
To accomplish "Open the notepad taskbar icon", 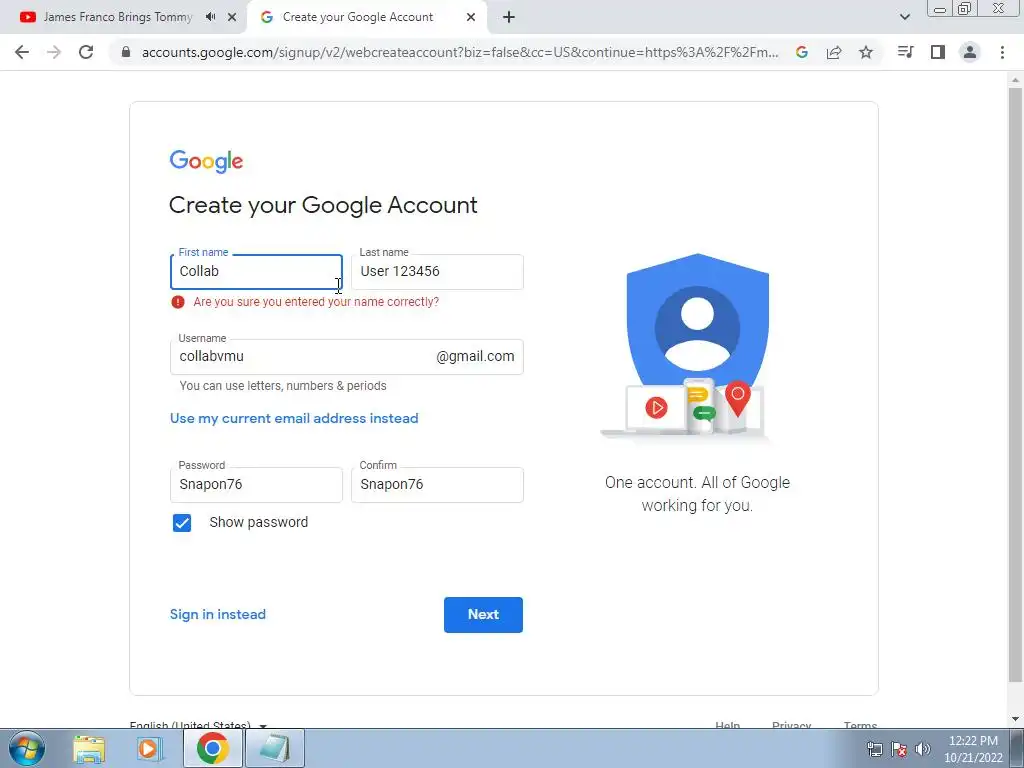I will click(275, 748).
